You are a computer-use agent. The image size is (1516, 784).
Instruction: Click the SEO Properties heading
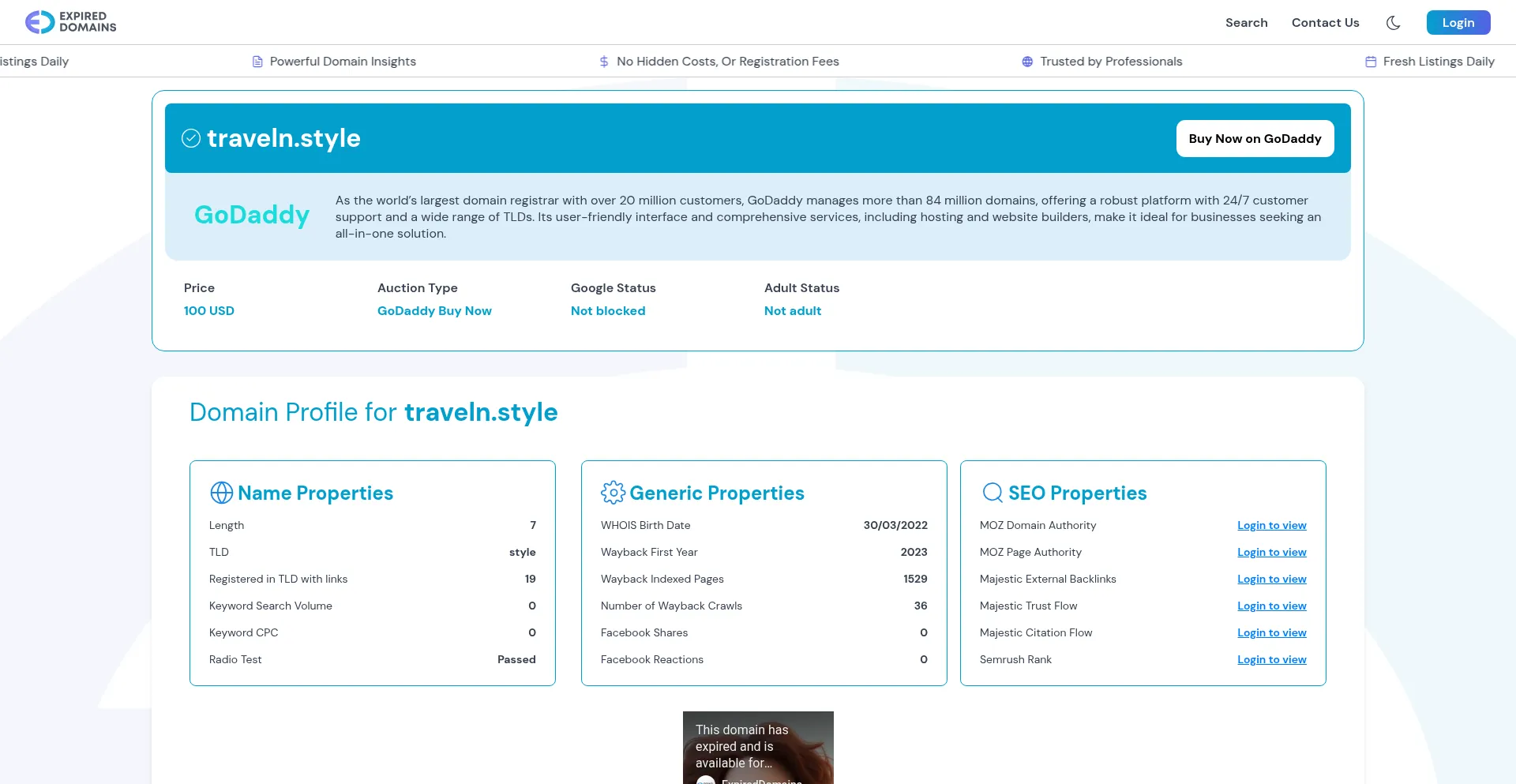tap(1077, 493)
